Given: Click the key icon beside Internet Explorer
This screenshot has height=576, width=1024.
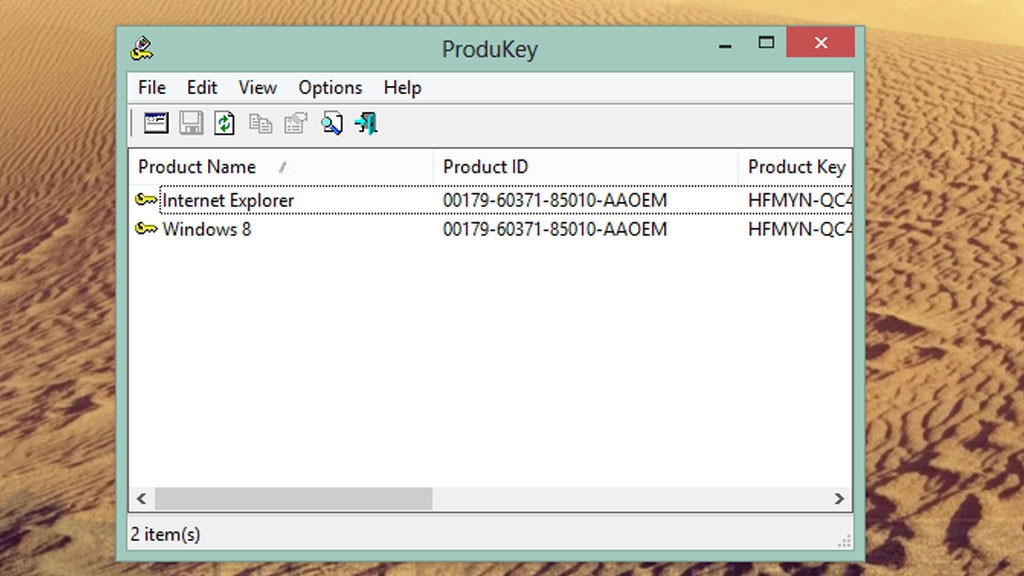Looking at the screenshot, I should tap(146, 200).
